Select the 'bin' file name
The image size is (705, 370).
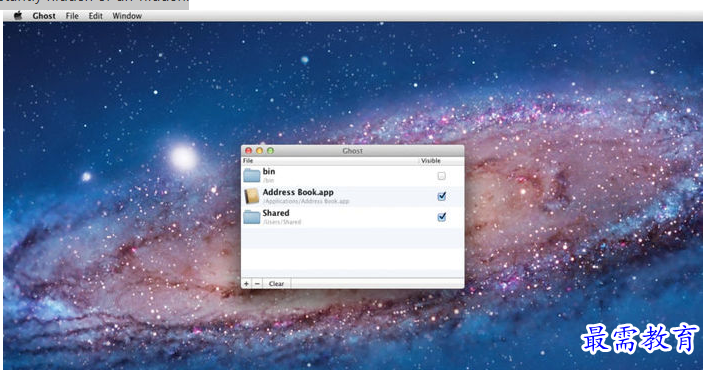pos(269,171)
